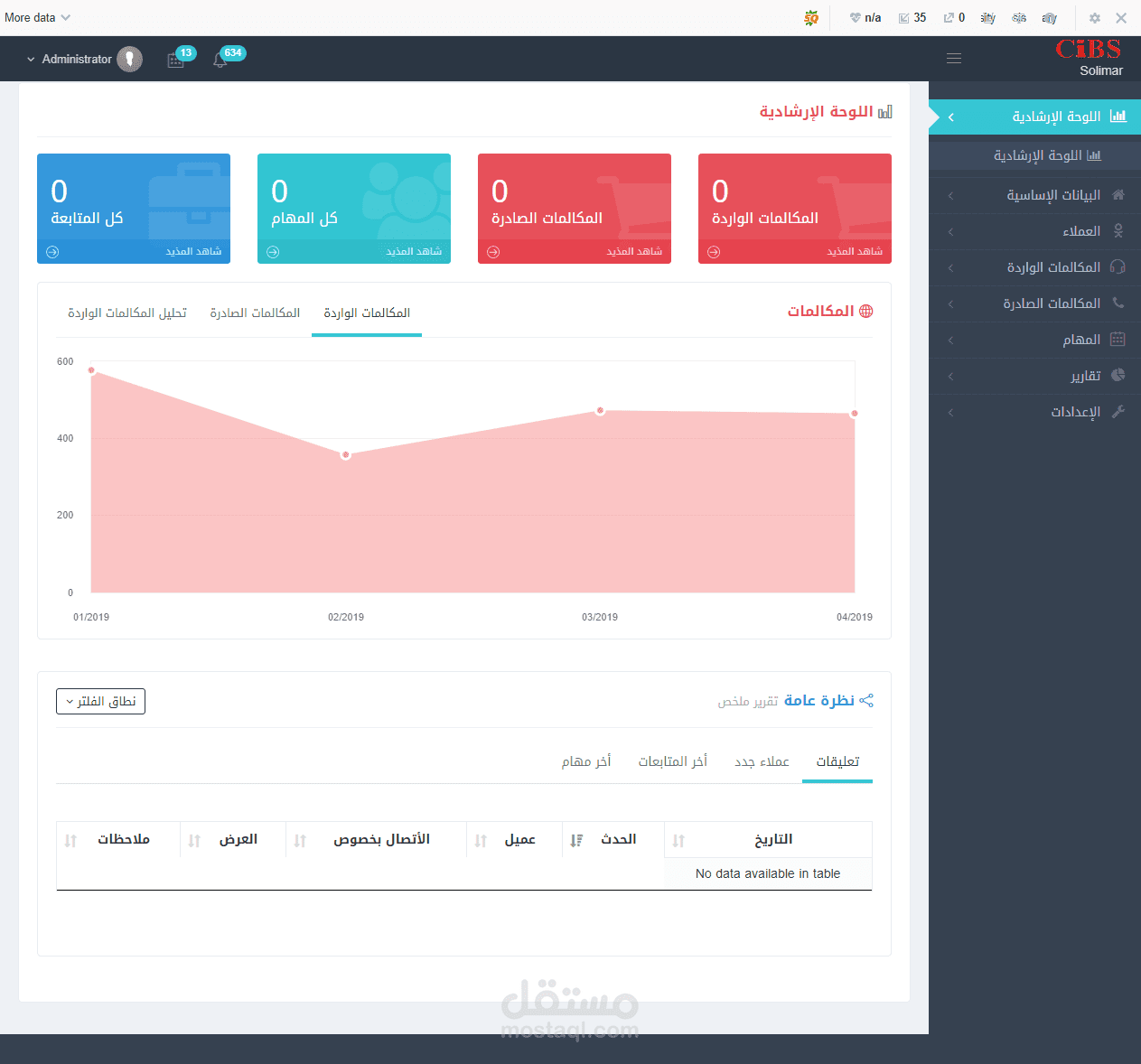Collapse the active اللوحة الإرشادية section chevron
The height and width of the screenshot is (1064, 1141).
[x=950, y=117]
